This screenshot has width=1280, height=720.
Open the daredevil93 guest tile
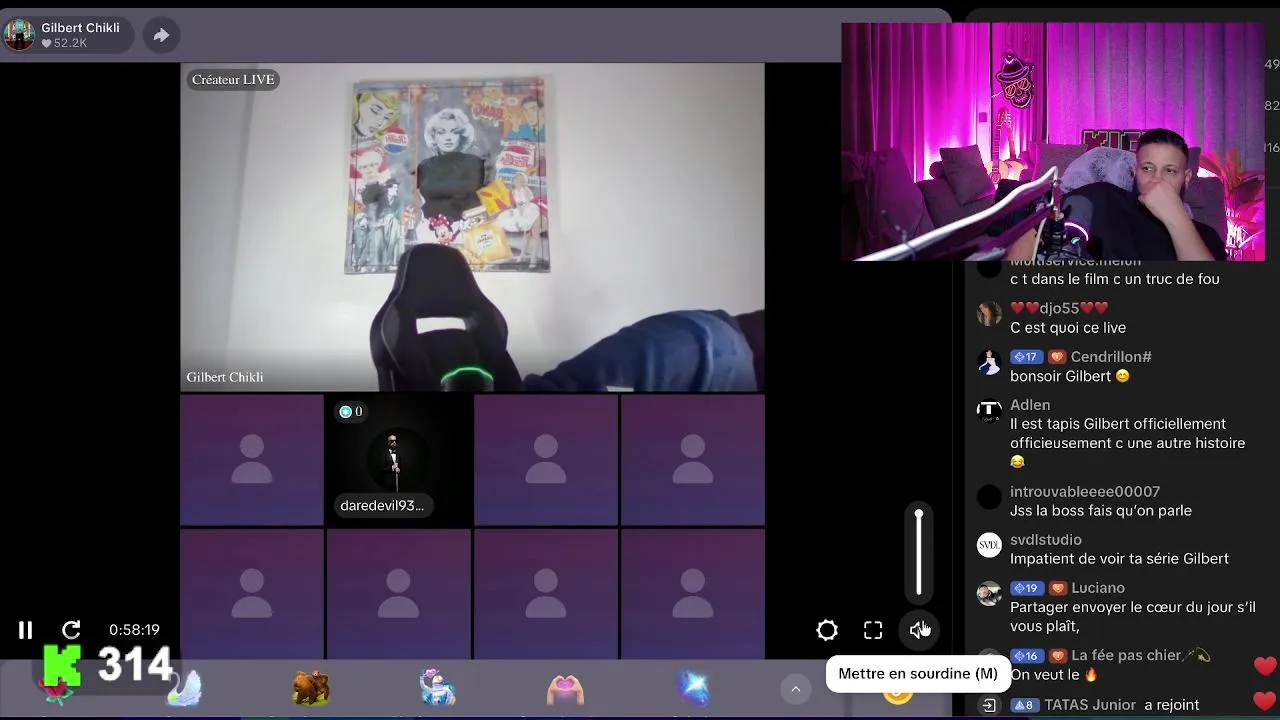click(x=398, y=460)
